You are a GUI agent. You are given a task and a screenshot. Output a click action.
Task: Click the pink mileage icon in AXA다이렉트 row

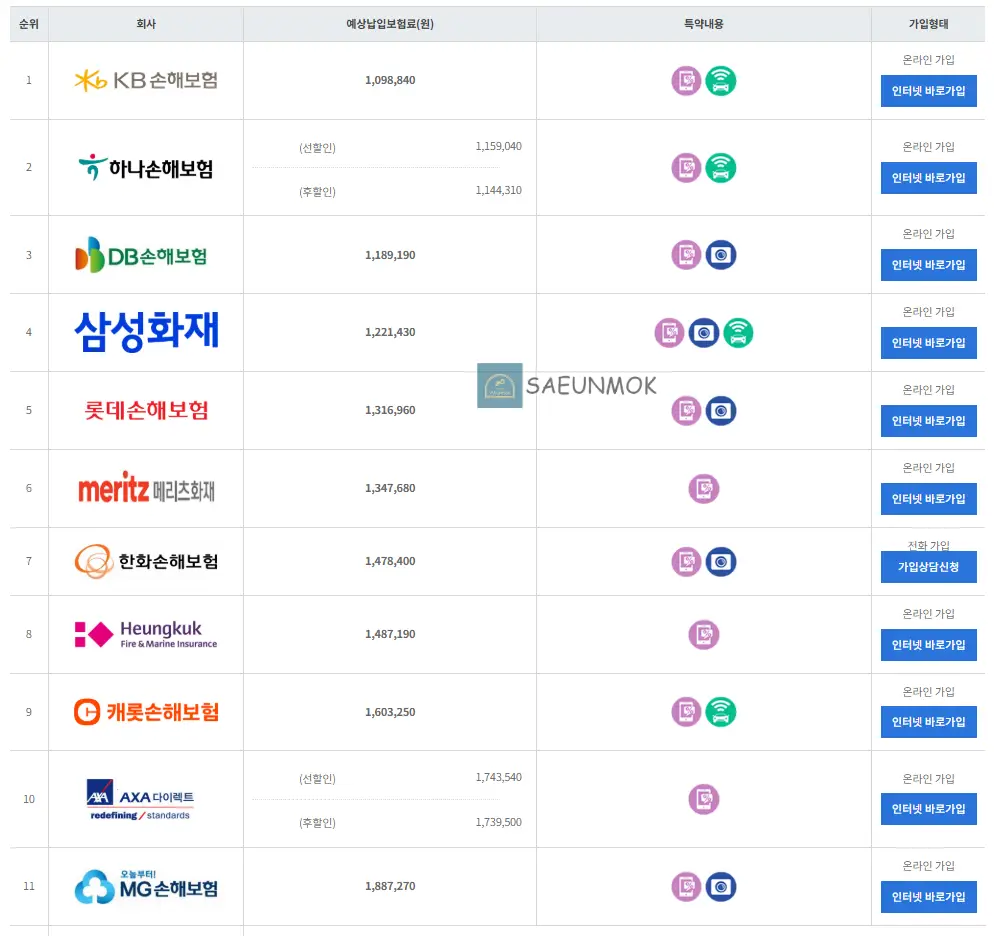pos(704,800)
